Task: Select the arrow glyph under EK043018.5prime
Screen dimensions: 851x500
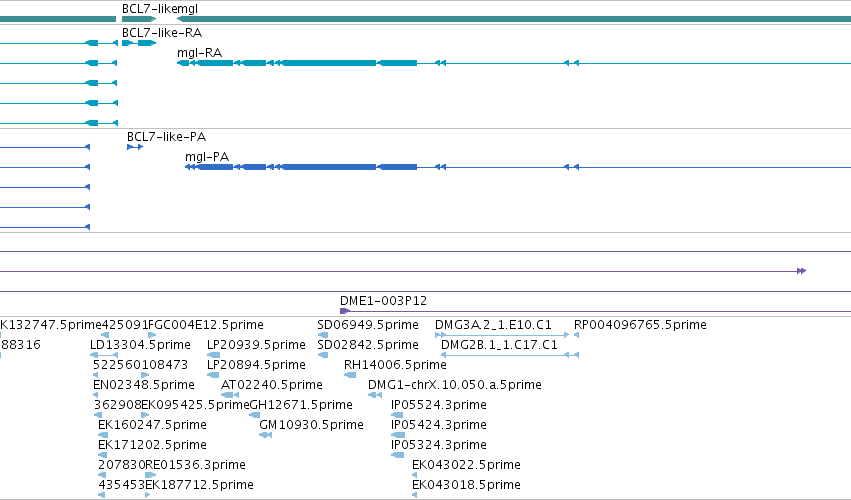Action: pyautogui.click(x=415, y=495)
